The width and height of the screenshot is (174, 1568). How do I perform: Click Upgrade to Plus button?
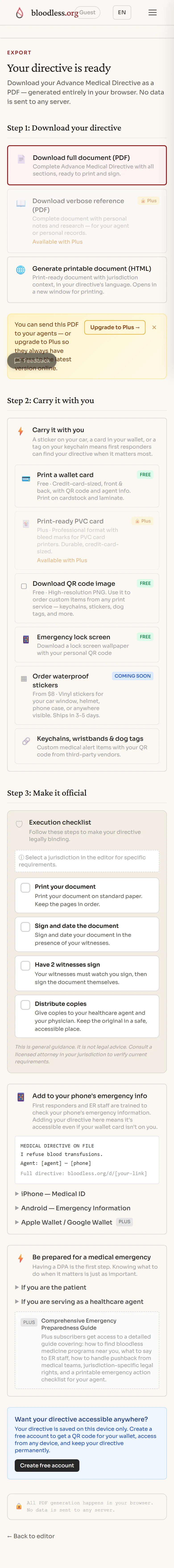(x=115, y=327)
